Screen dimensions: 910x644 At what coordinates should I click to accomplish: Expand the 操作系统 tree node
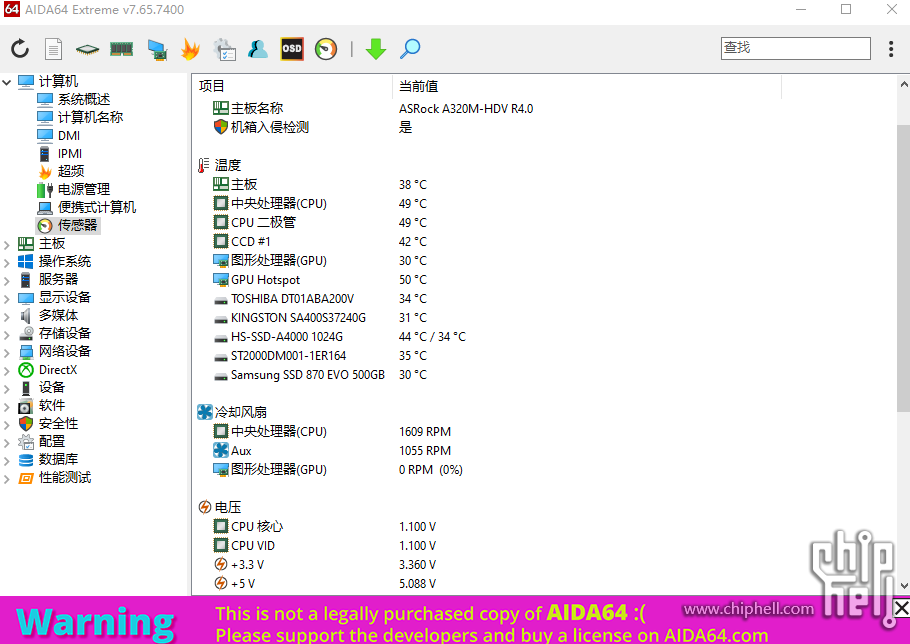7,262
